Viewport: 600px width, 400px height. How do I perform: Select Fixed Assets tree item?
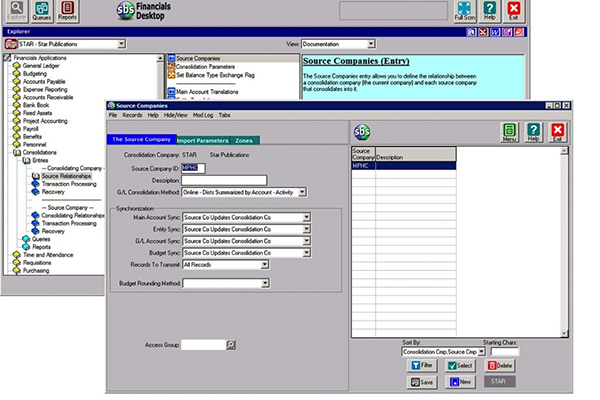point(37,113)
